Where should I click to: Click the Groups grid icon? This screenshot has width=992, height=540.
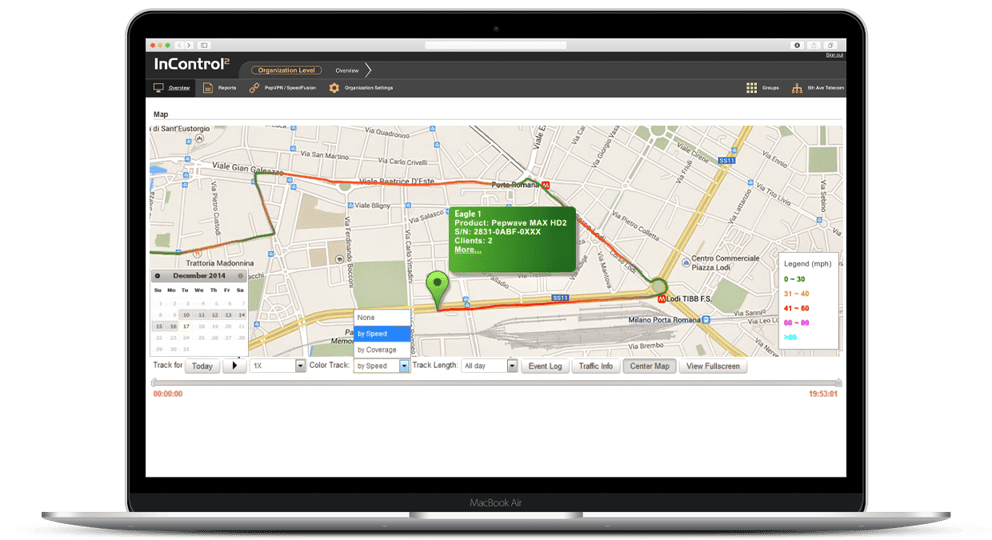click(752, 88)
